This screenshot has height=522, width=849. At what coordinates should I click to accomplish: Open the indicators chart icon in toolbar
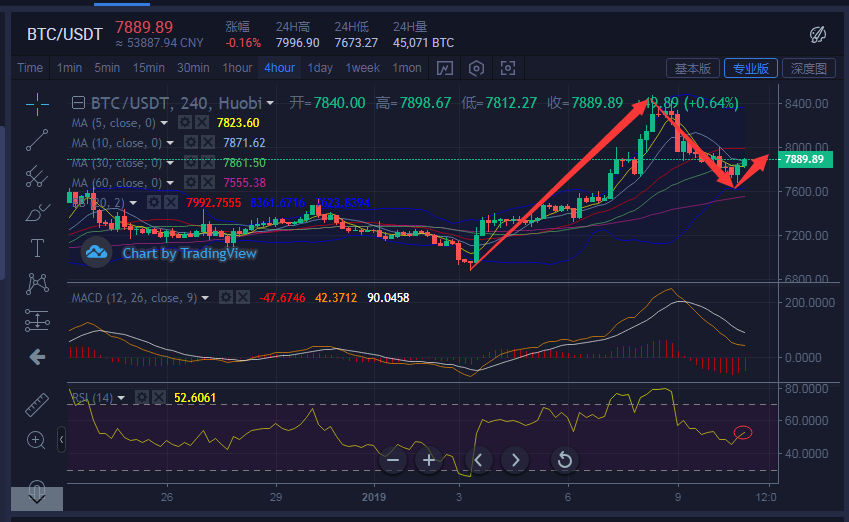click(445, 68)
